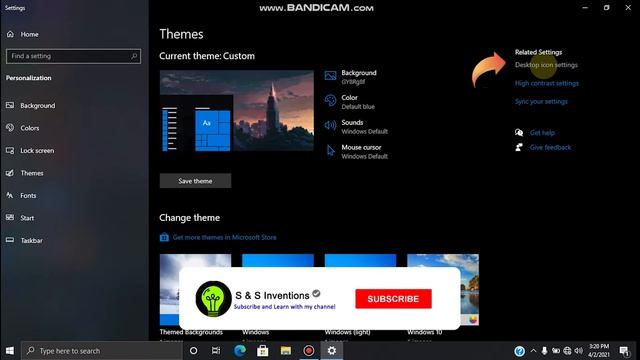
Task: Click the taskbar search box
Action: (x=101, y=351)
